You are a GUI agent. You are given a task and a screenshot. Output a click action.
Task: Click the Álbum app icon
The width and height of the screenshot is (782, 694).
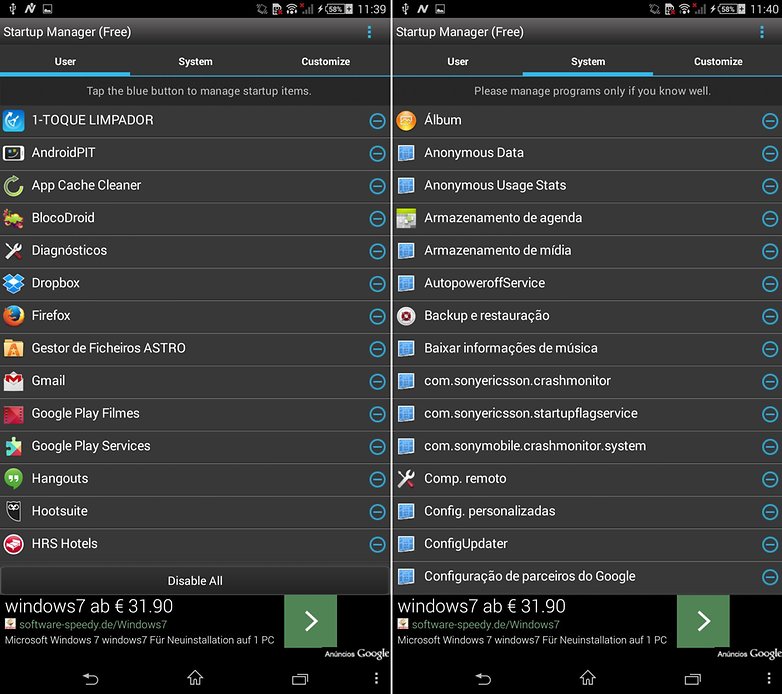point(406,121)
